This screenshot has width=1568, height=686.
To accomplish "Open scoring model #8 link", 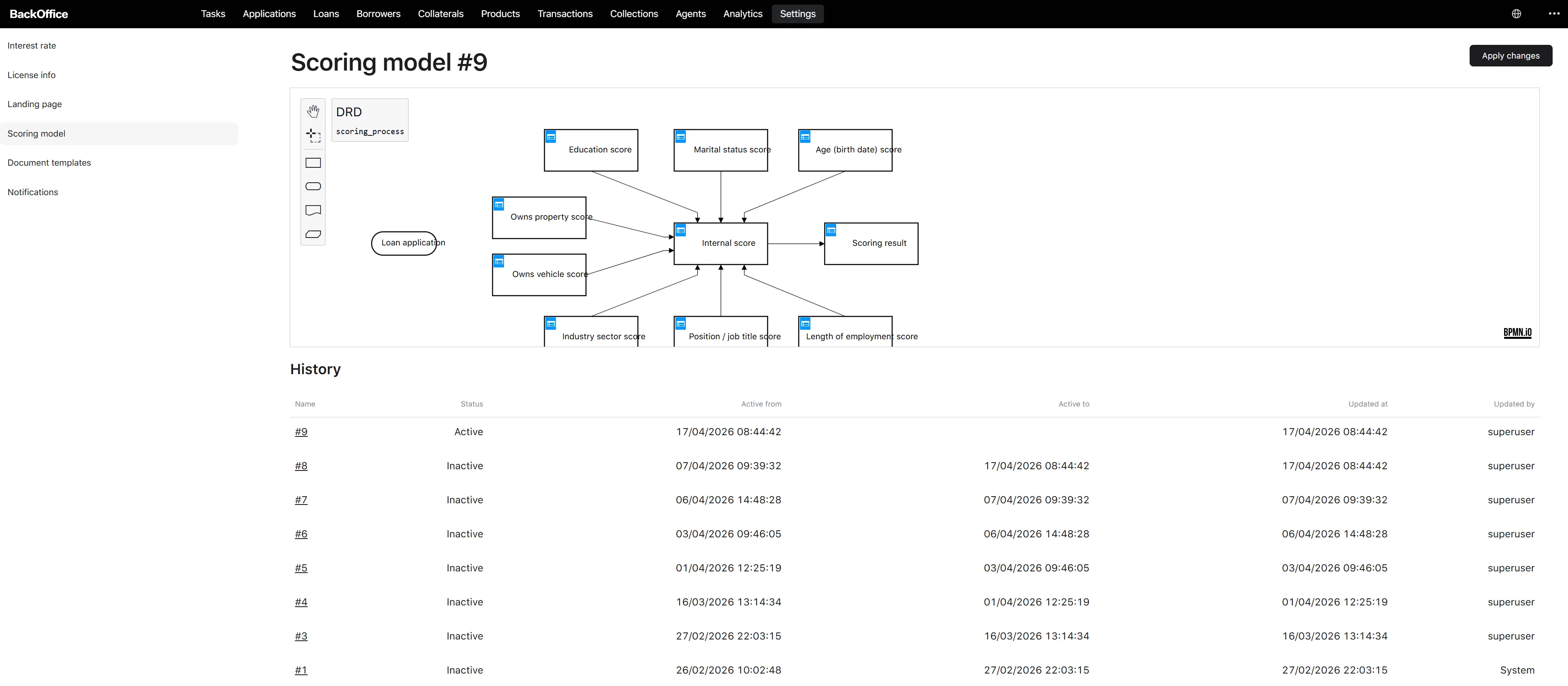I will 301,465.
